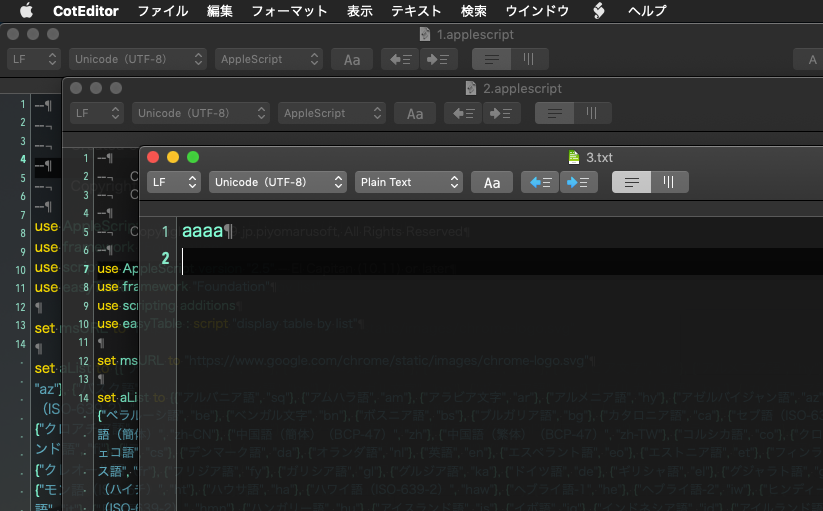Click line number 14 in 2.applescript gutter
The image size is (823, 511).
click(83, 398)
